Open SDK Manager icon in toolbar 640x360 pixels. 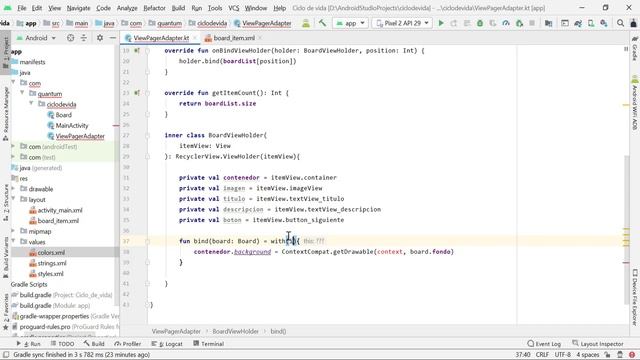[x=604, y=23]
